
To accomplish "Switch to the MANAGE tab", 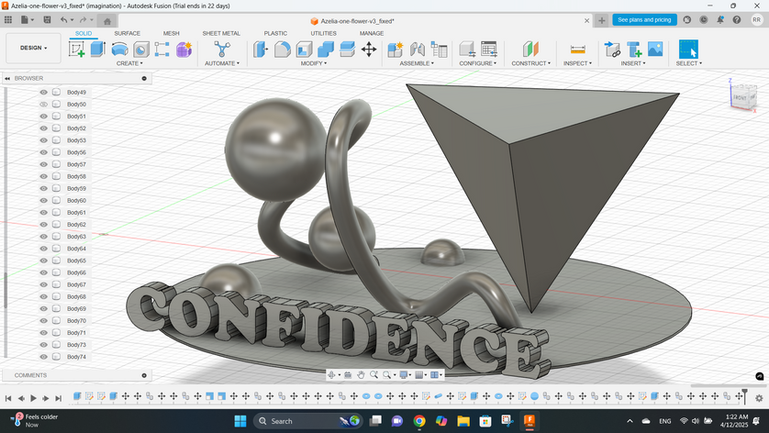I will point(371,33).
